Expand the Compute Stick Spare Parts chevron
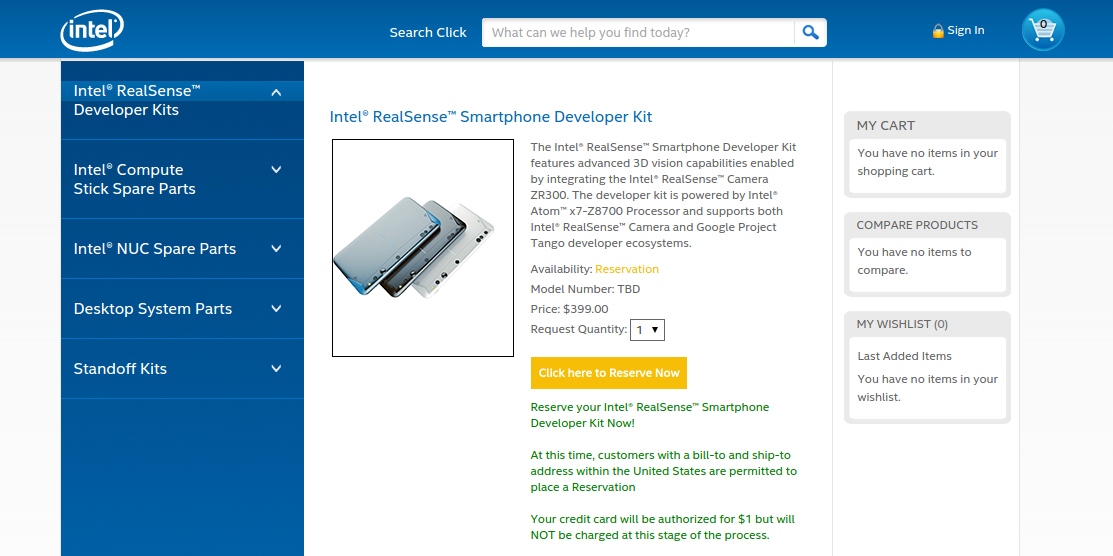The width and height of the screenshot is (1113, 556). (277, 170)
